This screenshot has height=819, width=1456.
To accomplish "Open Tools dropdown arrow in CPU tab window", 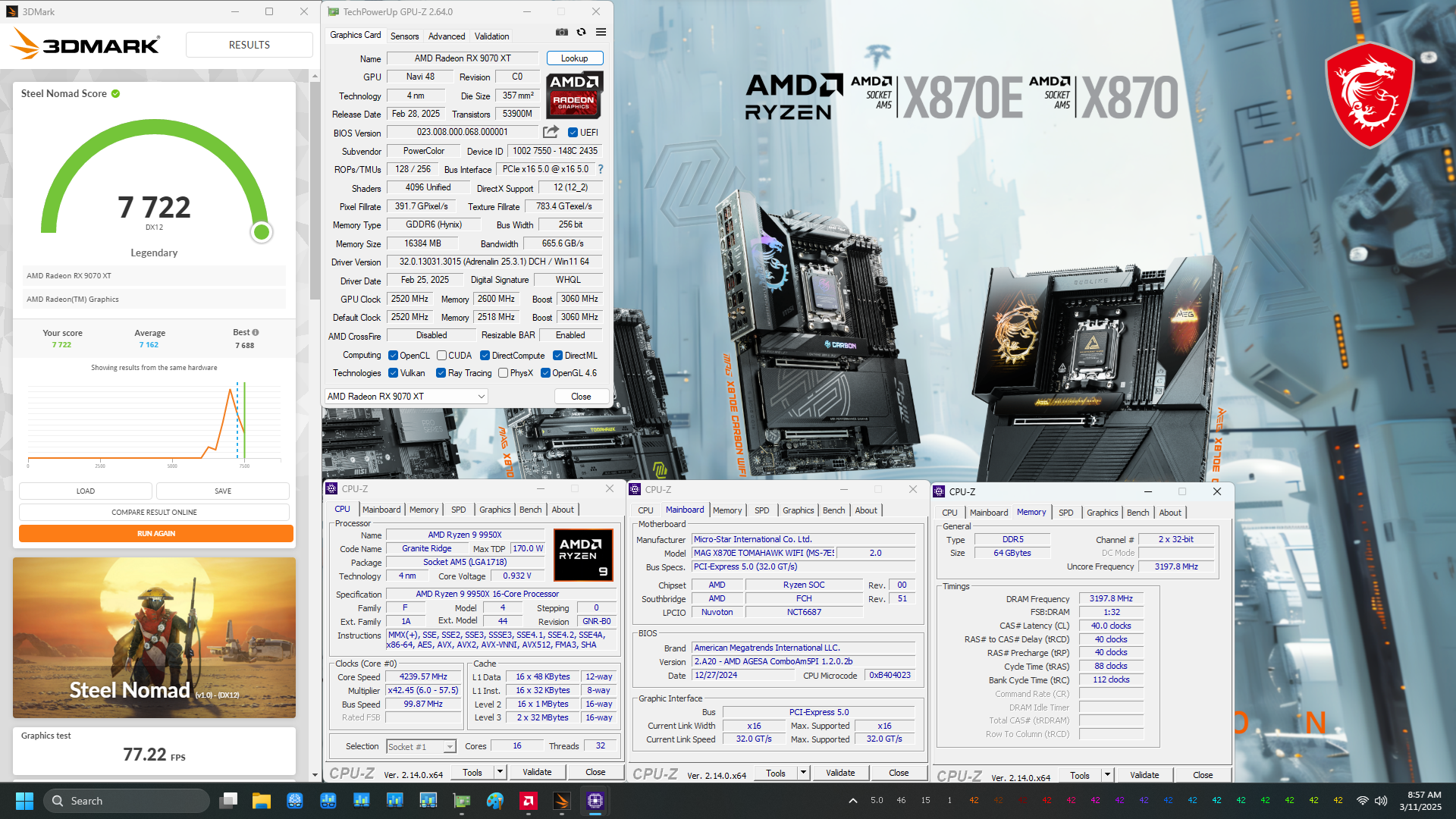I will pos(500,772).
